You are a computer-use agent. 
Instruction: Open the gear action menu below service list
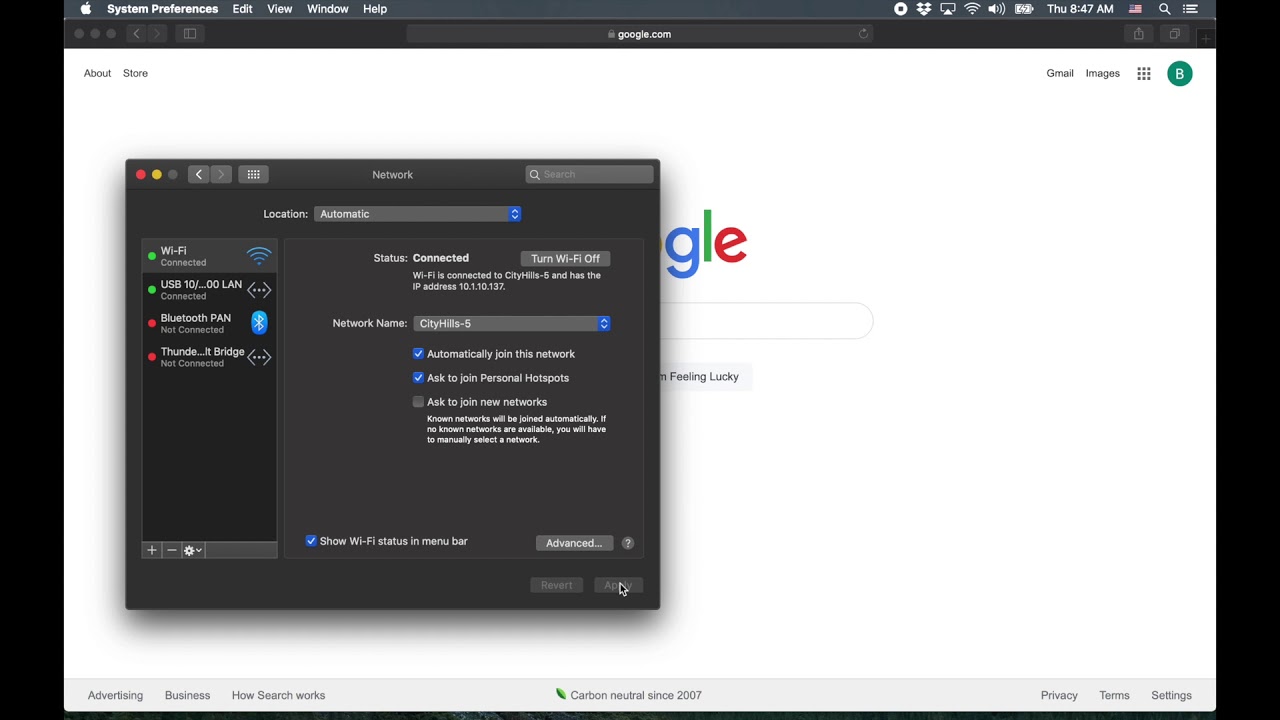point(193,550)
